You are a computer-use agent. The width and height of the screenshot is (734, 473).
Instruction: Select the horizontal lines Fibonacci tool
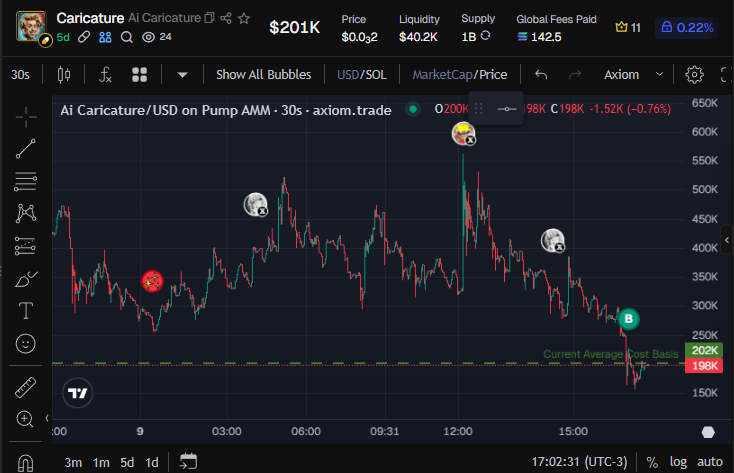point(26,181)
